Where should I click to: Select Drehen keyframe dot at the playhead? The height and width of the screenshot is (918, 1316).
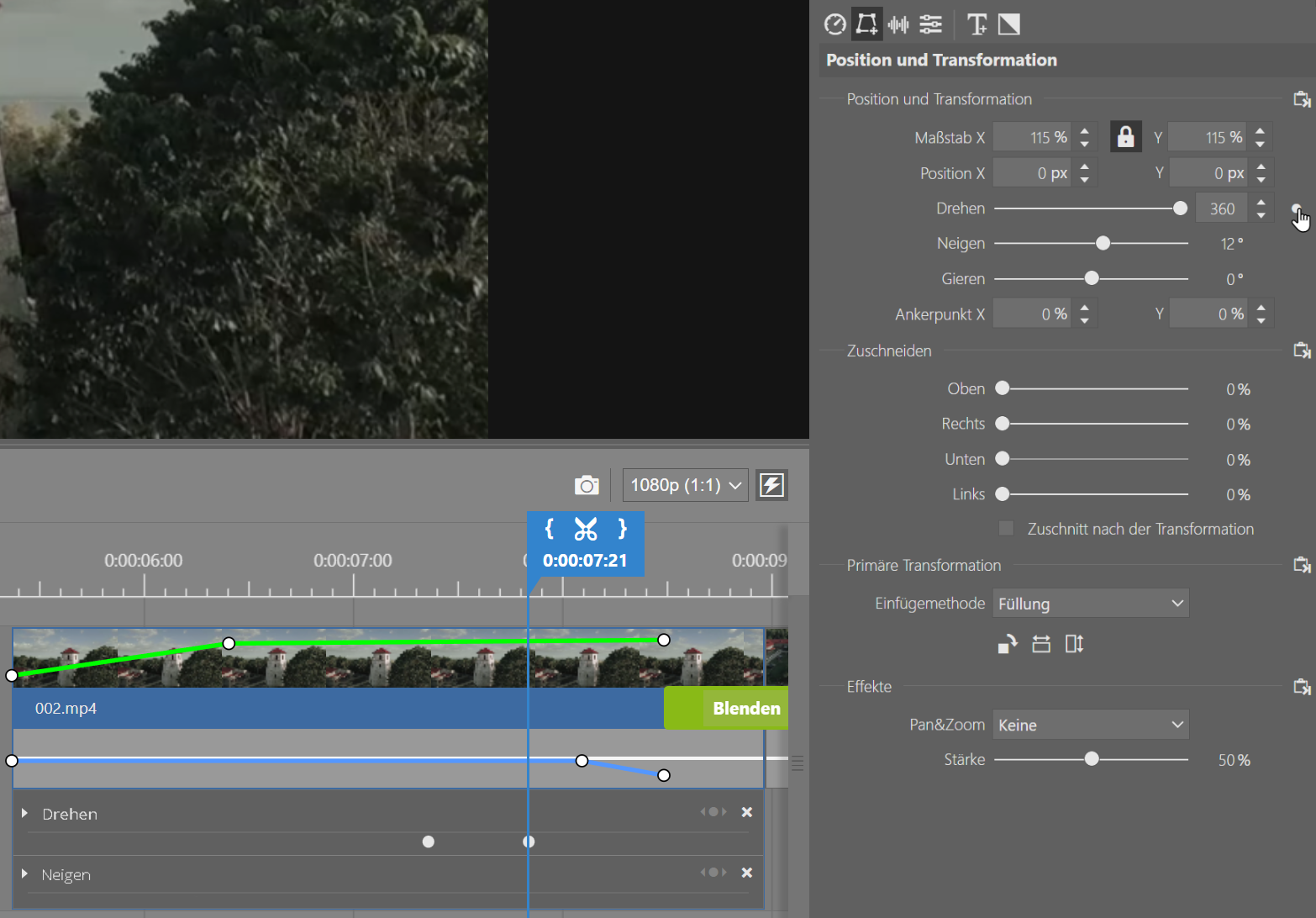pos(529,841)
